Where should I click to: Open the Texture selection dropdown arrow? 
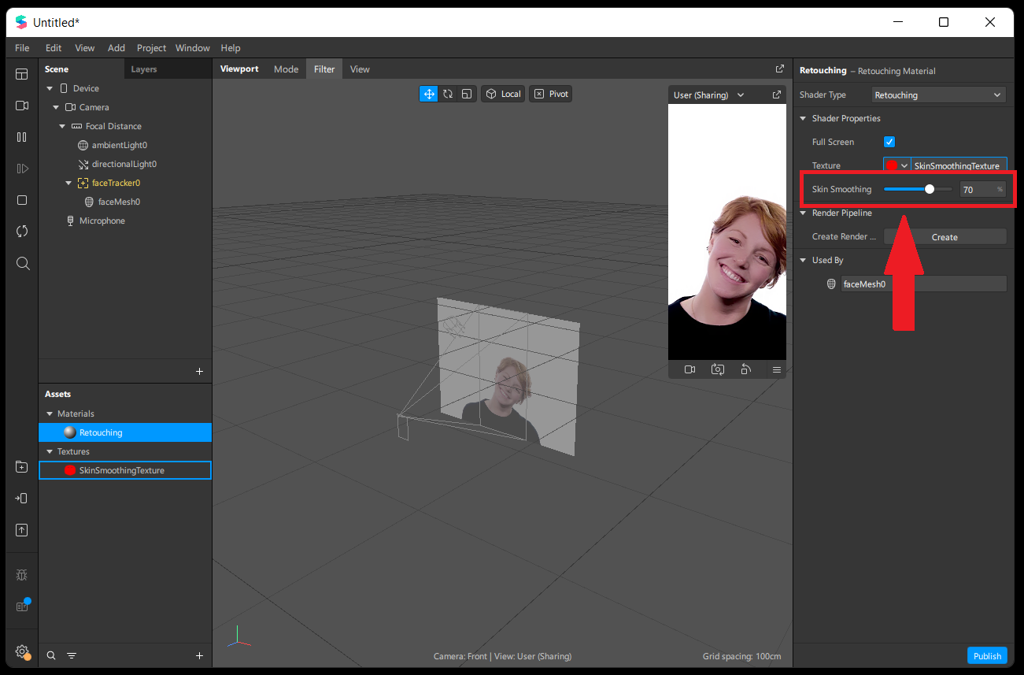[x=904, y=166]
